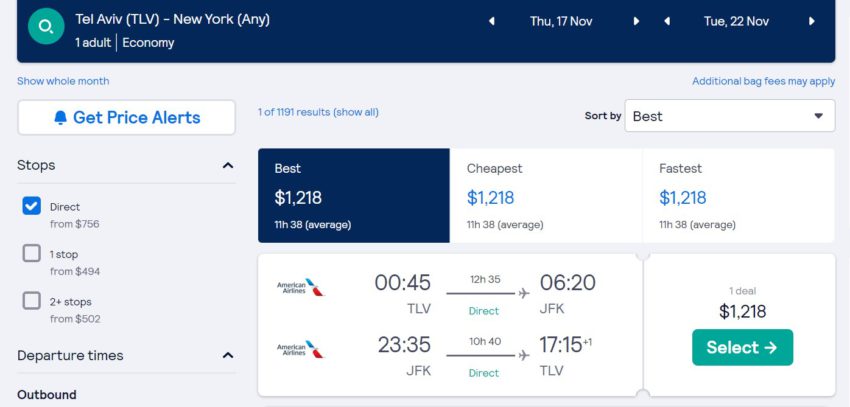Enable the 1 stop filter
850x407 pixels.
(x=31, y=253)
